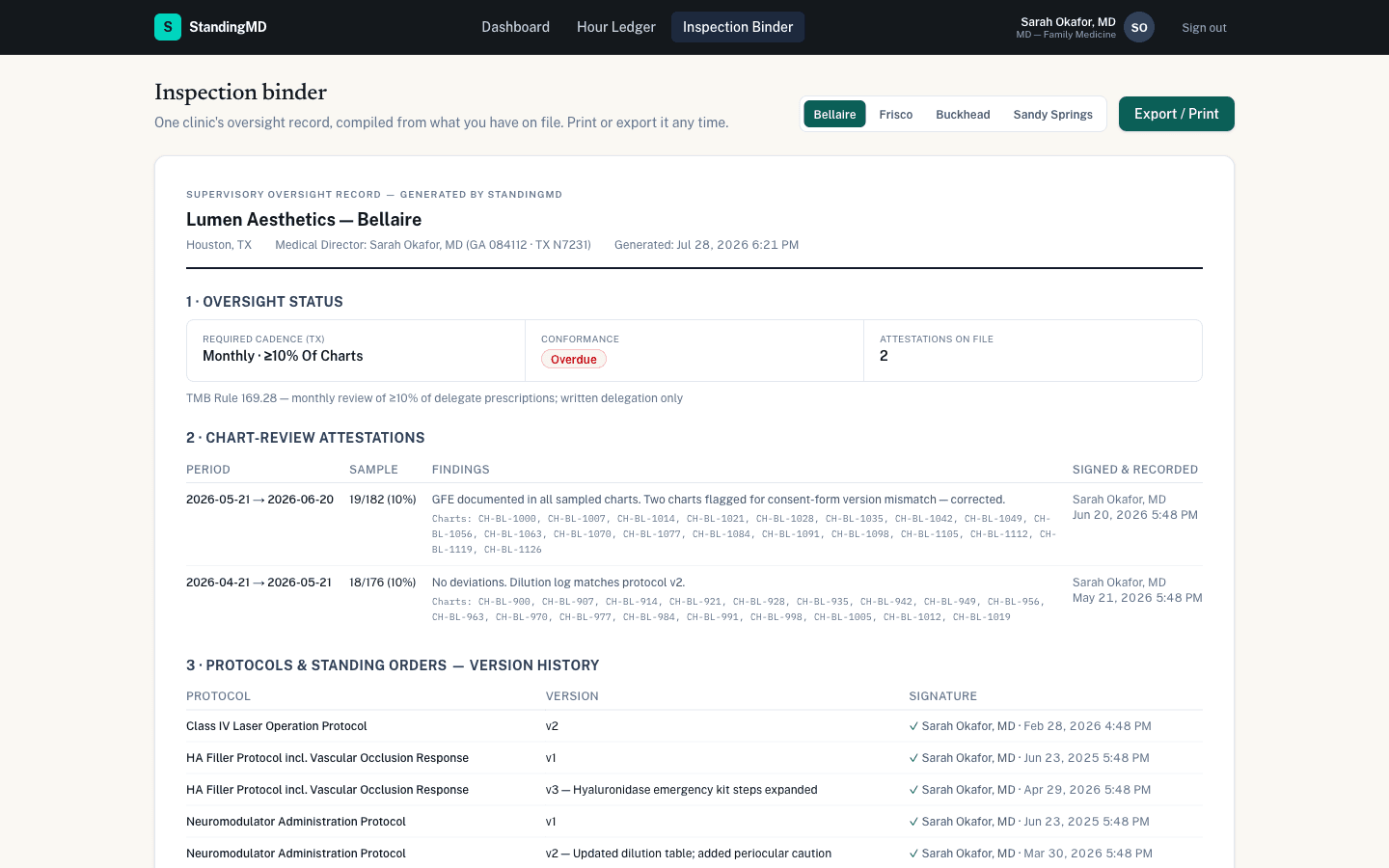Click checkmark beside Apr 29, 2026 signature
Image resolution: width=1389 pixels, height=868 pixels.
click(913, 790)
